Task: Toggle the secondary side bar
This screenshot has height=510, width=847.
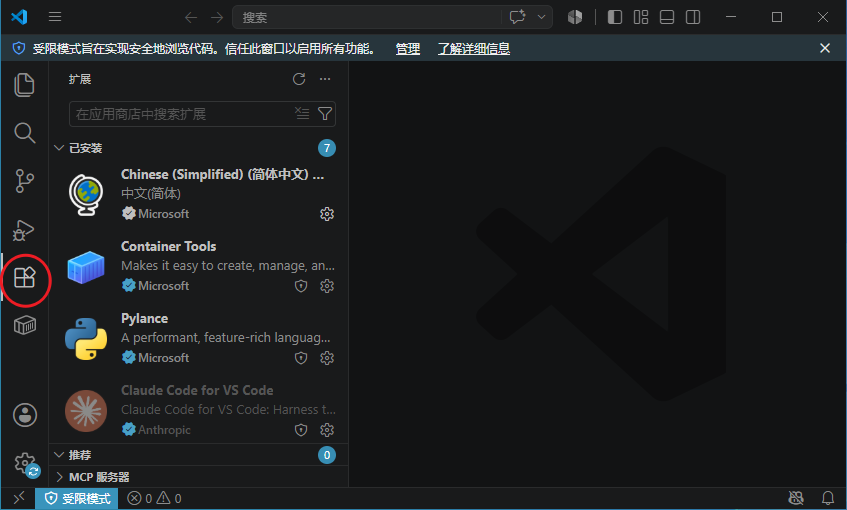Action: (693, 17)
